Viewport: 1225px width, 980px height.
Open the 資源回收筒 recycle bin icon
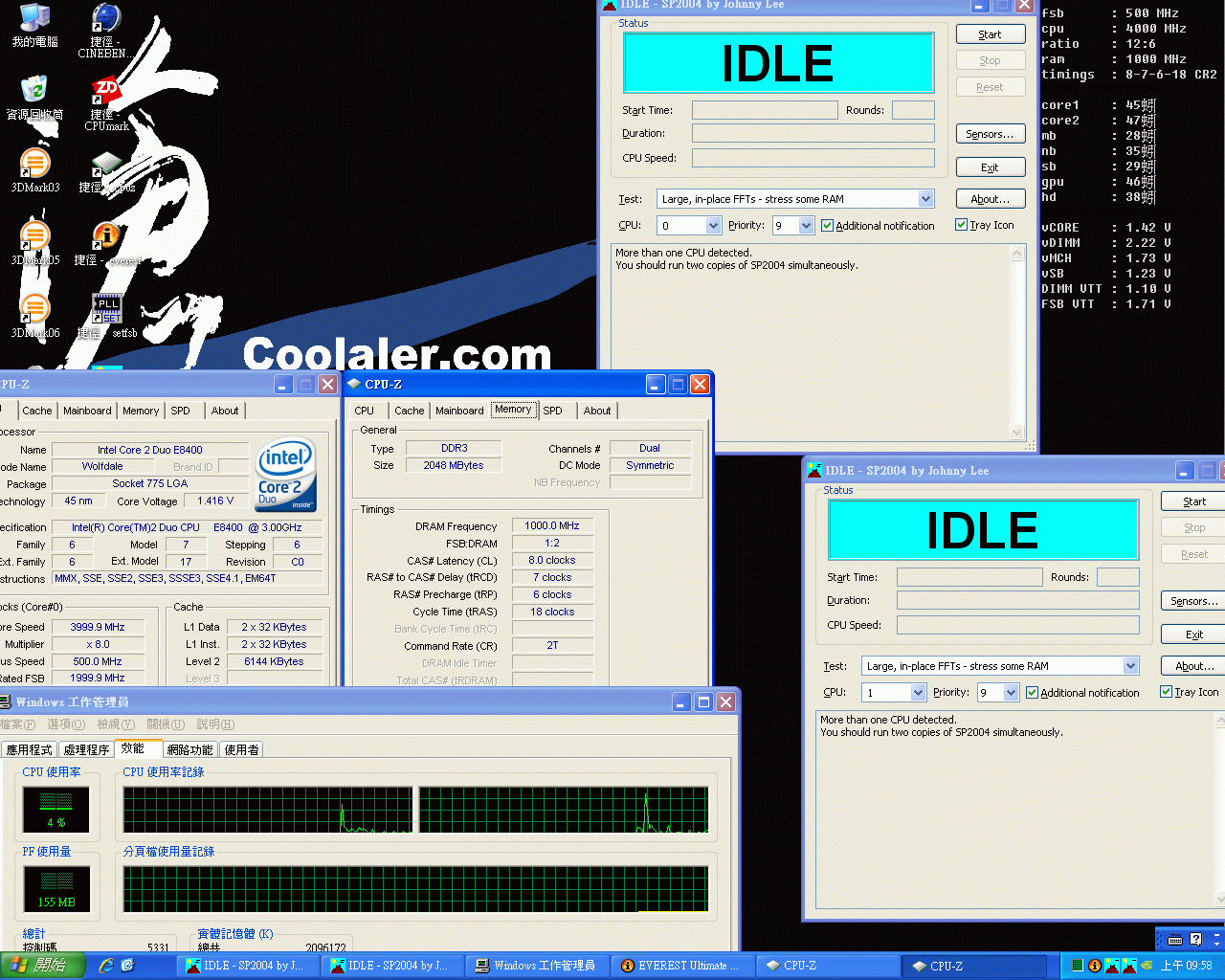pyautogui.click(x=34, y=98)
